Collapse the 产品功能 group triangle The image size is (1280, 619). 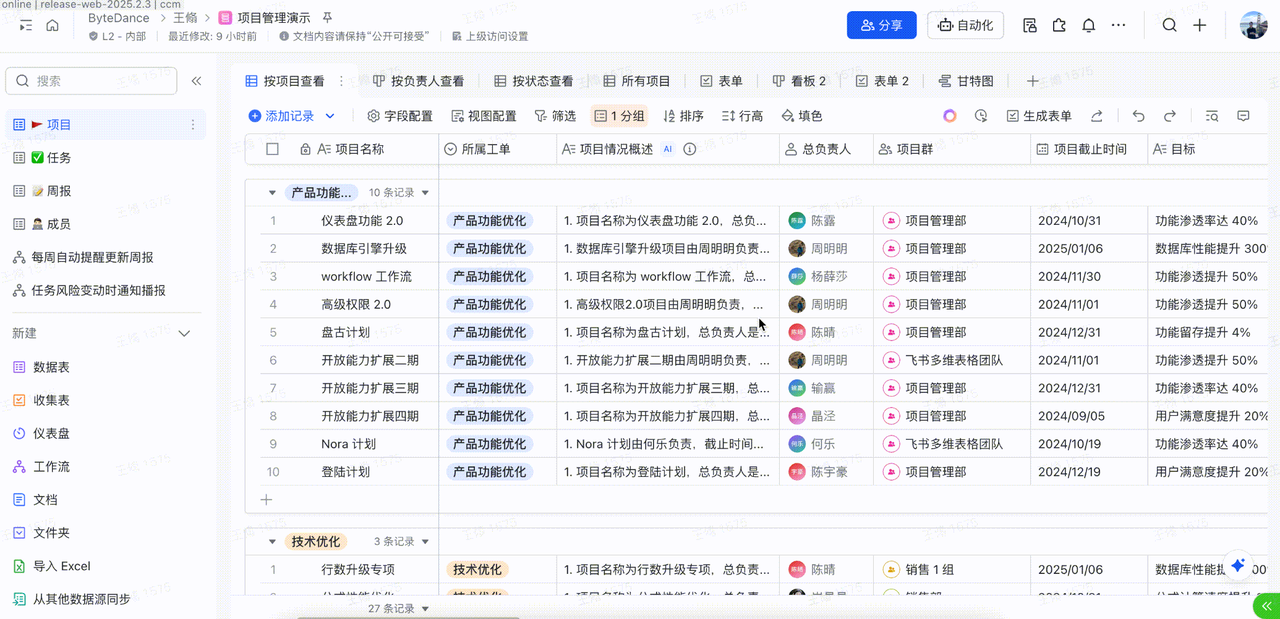click(x=272, y=193)
